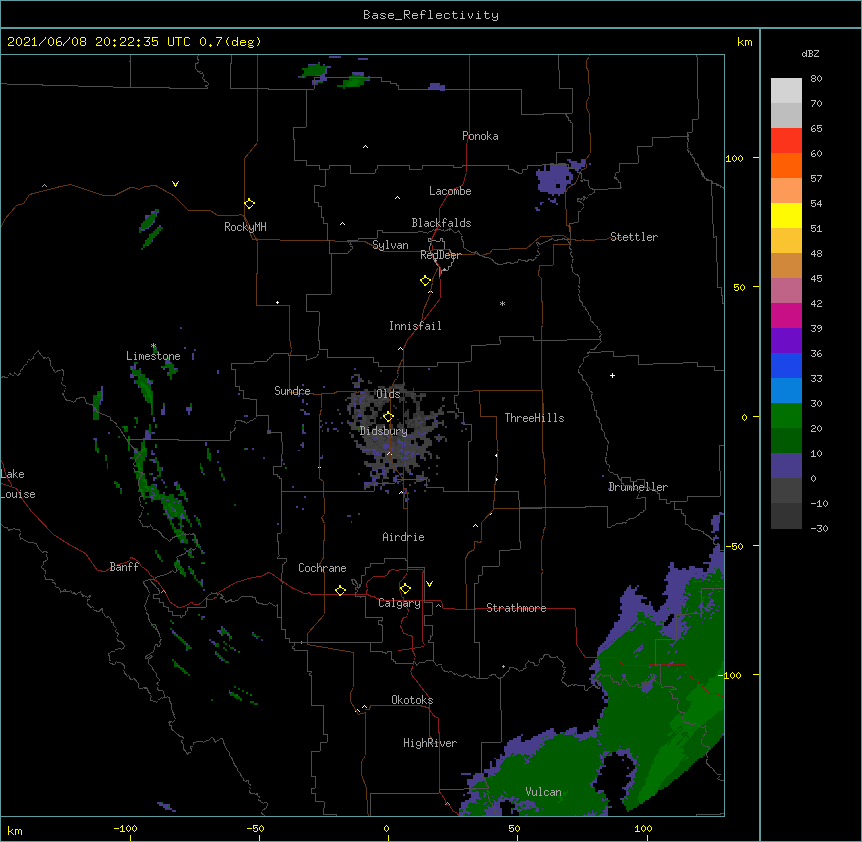
Task: Click the dBZ legend heading
Action: pyautogui.click(x=810, y=53)
